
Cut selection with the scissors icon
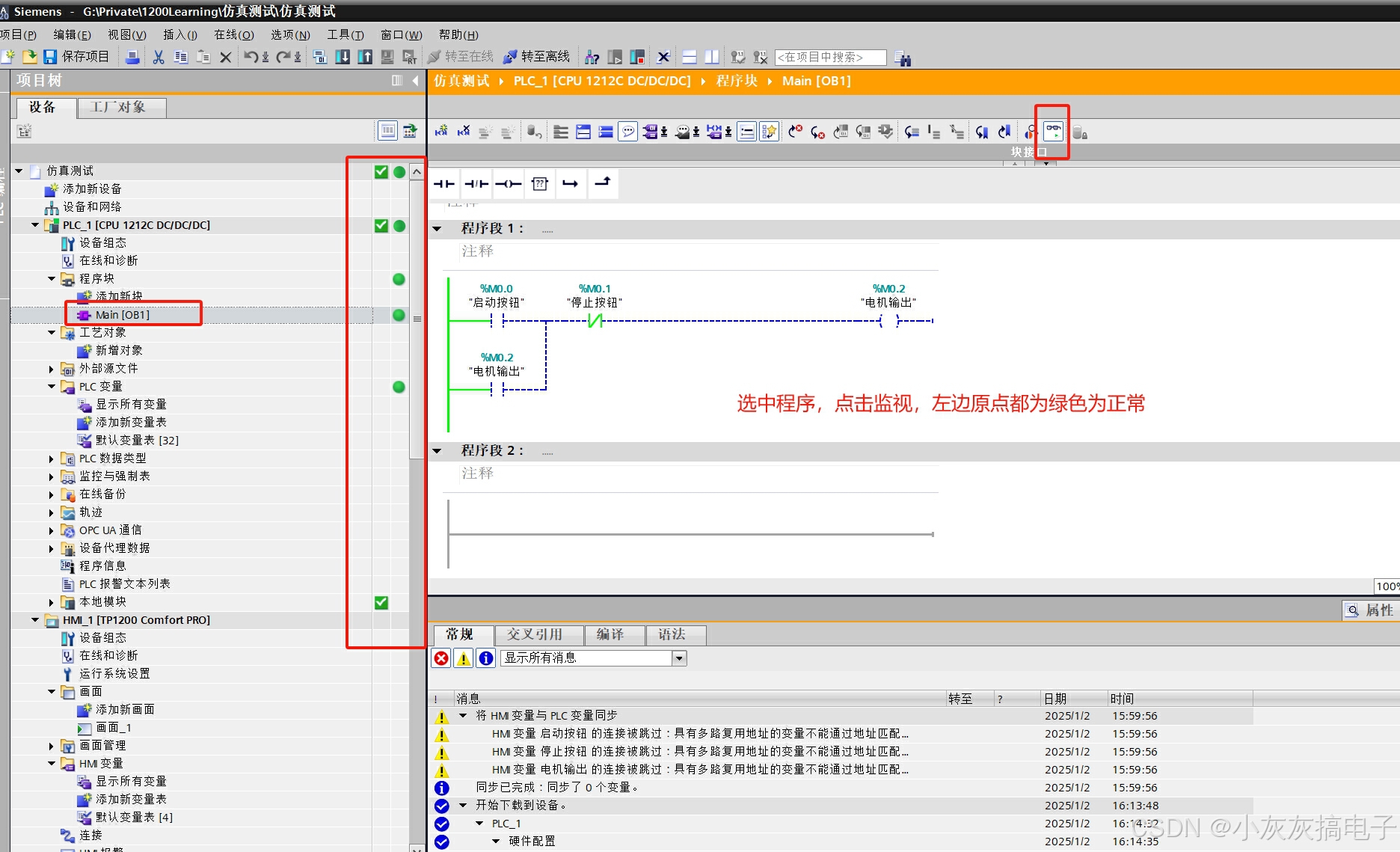(159, 57)
